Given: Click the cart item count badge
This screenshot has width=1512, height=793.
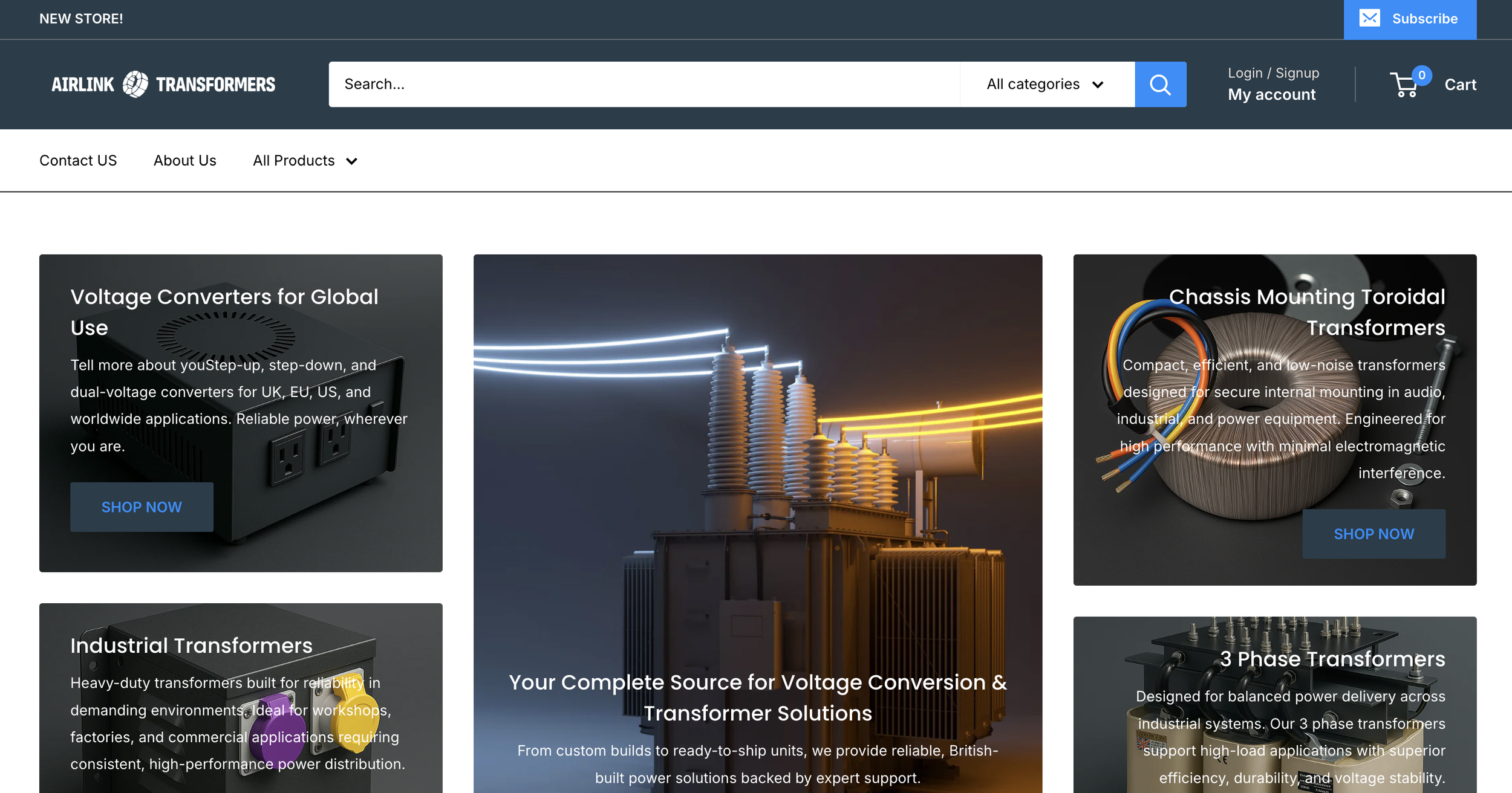Looking at the screenshot, I should (x=1422, y=75).
